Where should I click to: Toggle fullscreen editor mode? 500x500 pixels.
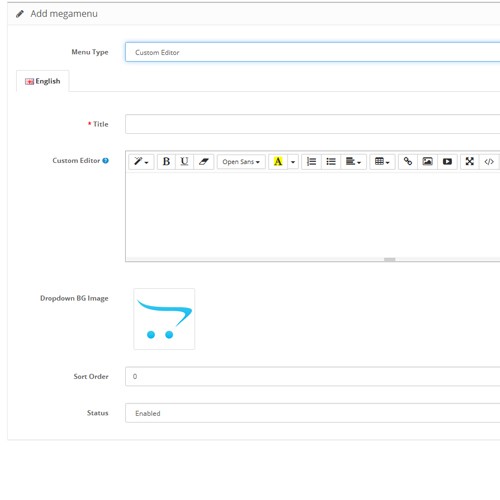[470, 162]
